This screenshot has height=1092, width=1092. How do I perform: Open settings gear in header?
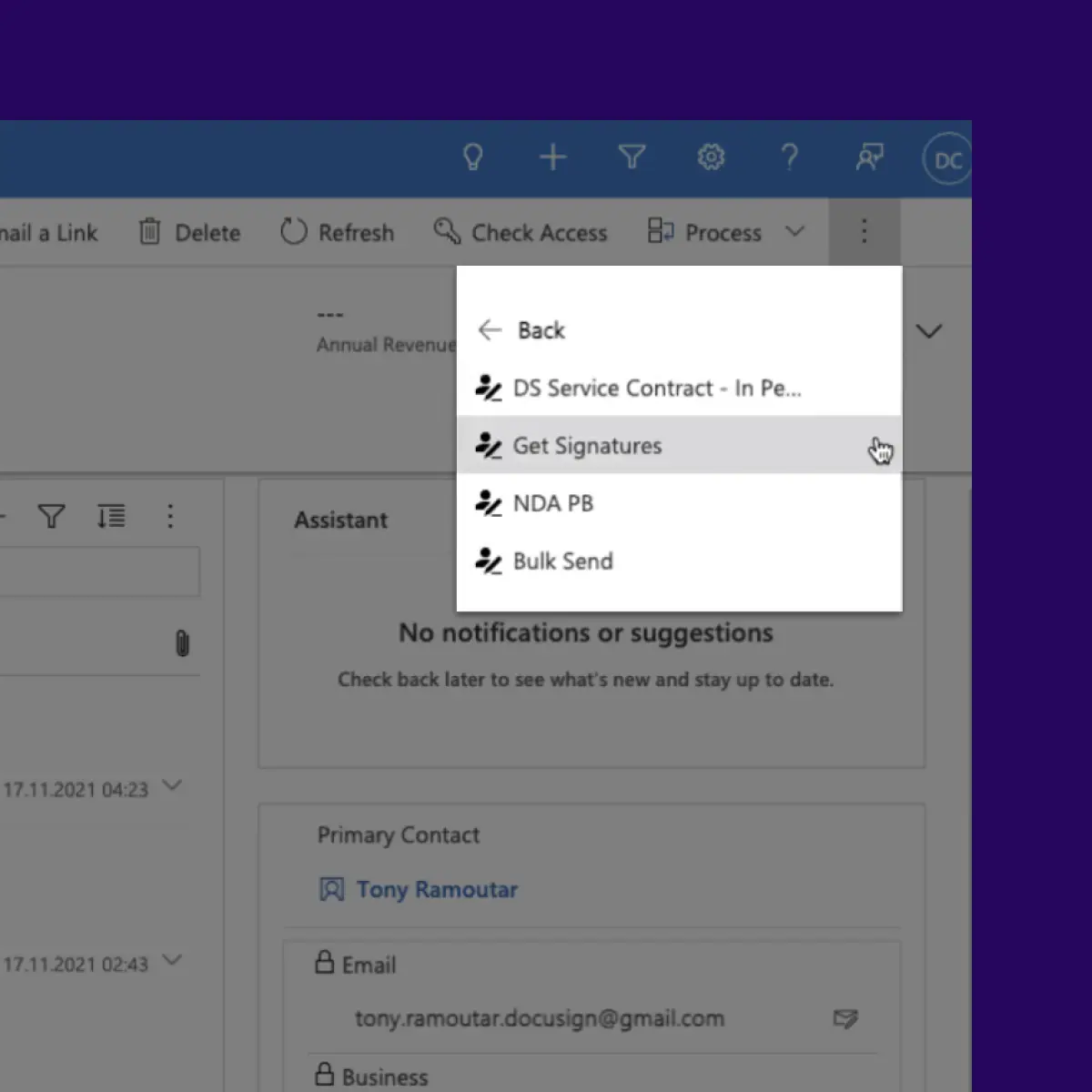[x=711, y=157]
